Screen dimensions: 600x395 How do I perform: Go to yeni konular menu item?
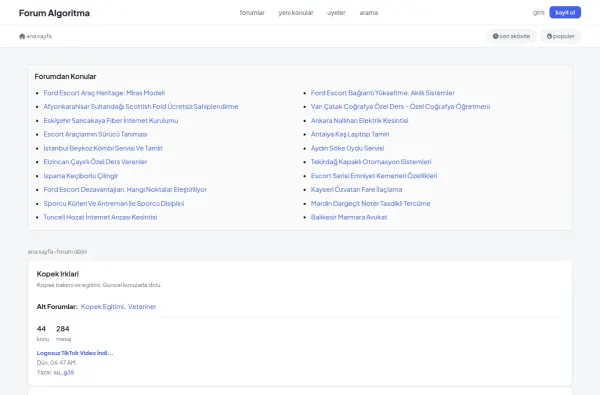tap(296, 13)
